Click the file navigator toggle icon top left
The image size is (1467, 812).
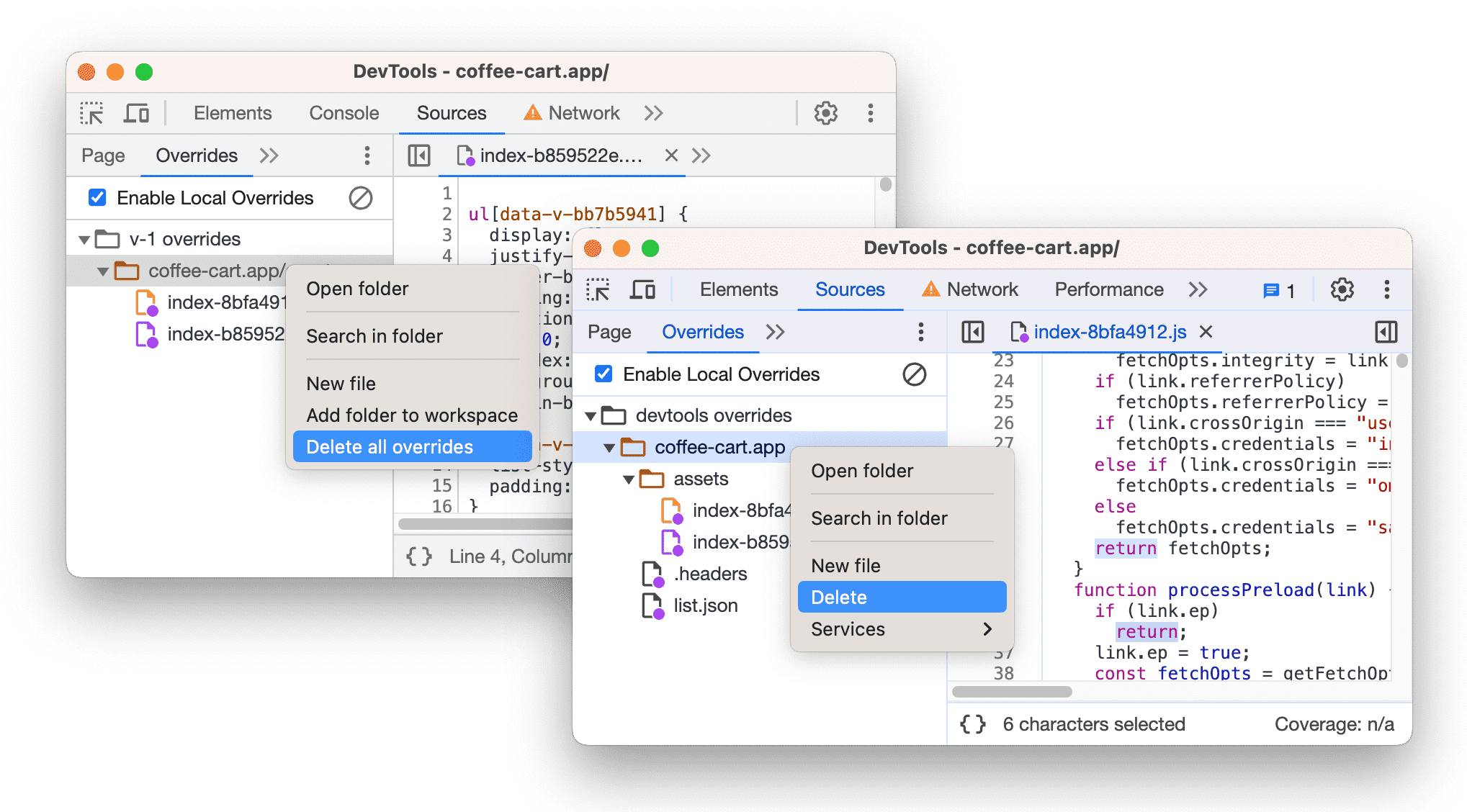click(x=965, y=332)
